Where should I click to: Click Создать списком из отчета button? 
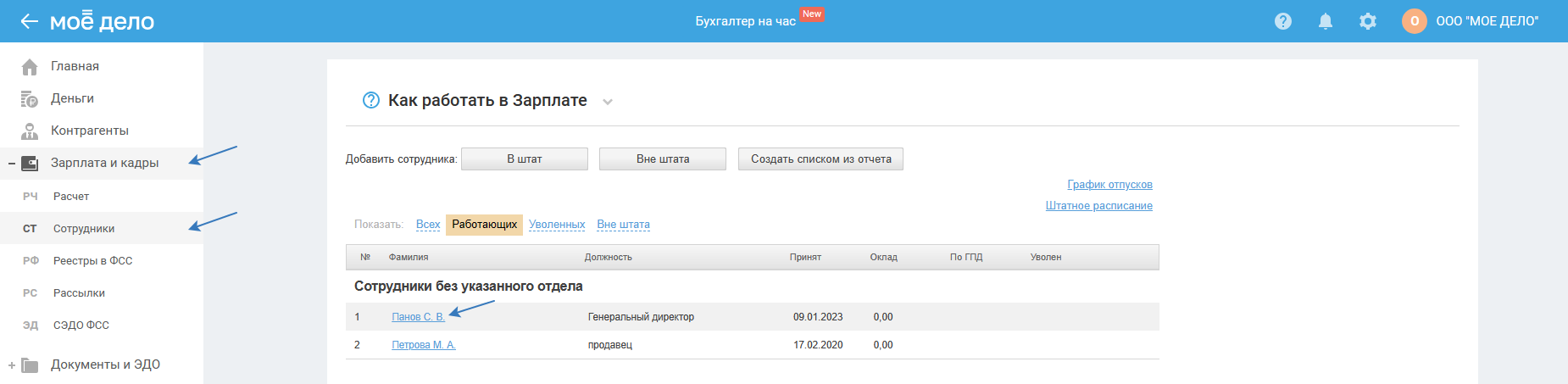(x=820, y=159)
